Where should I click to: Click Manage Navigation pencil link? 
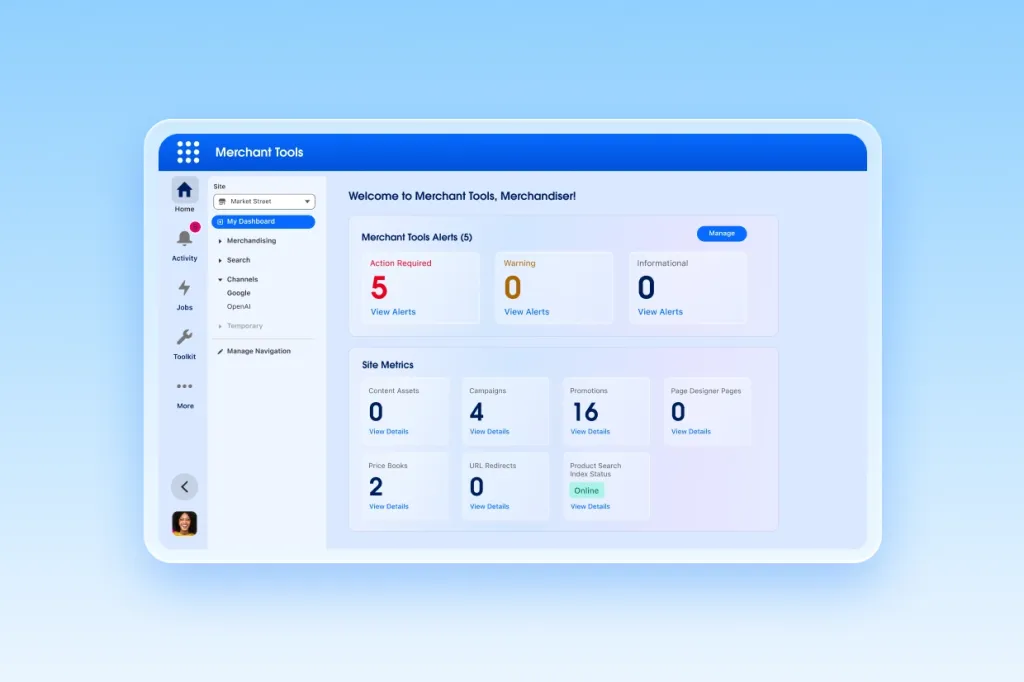[254, 351]
